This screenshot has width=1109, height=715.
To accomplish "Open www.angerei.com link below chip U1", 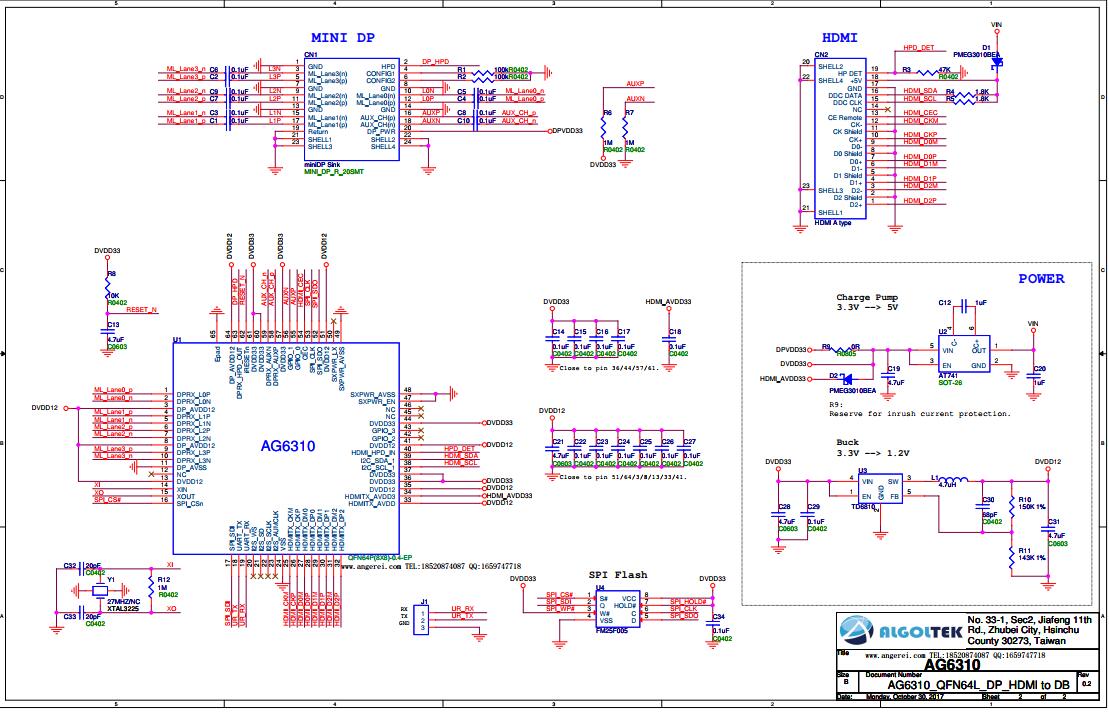I will (375, 566).
